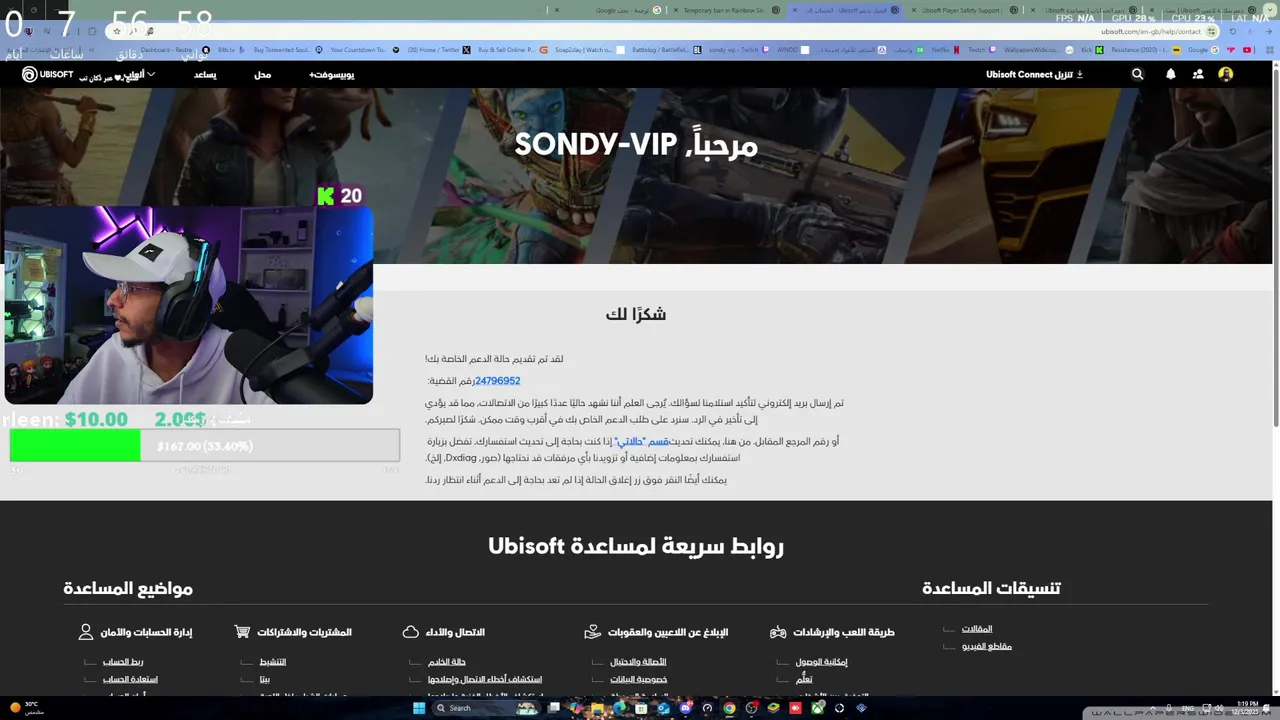Click the Ubisoft logo in site header
This screenshot has width=1280, height=720.
pyautogui.click(x=48, y=74)
